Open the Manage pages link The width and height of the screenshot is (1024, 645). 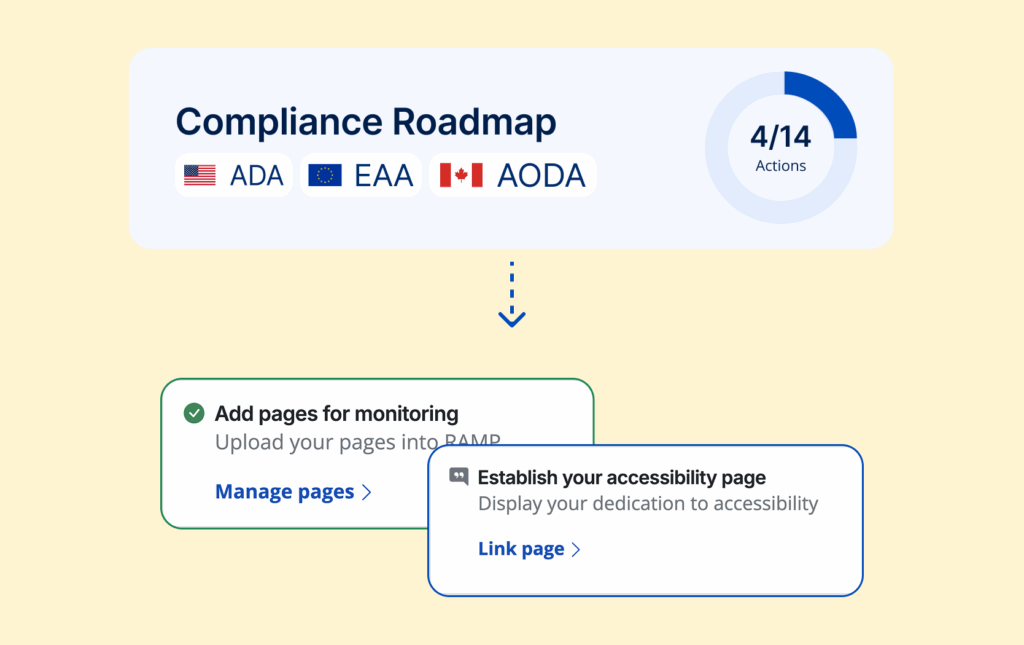point(285,491)
